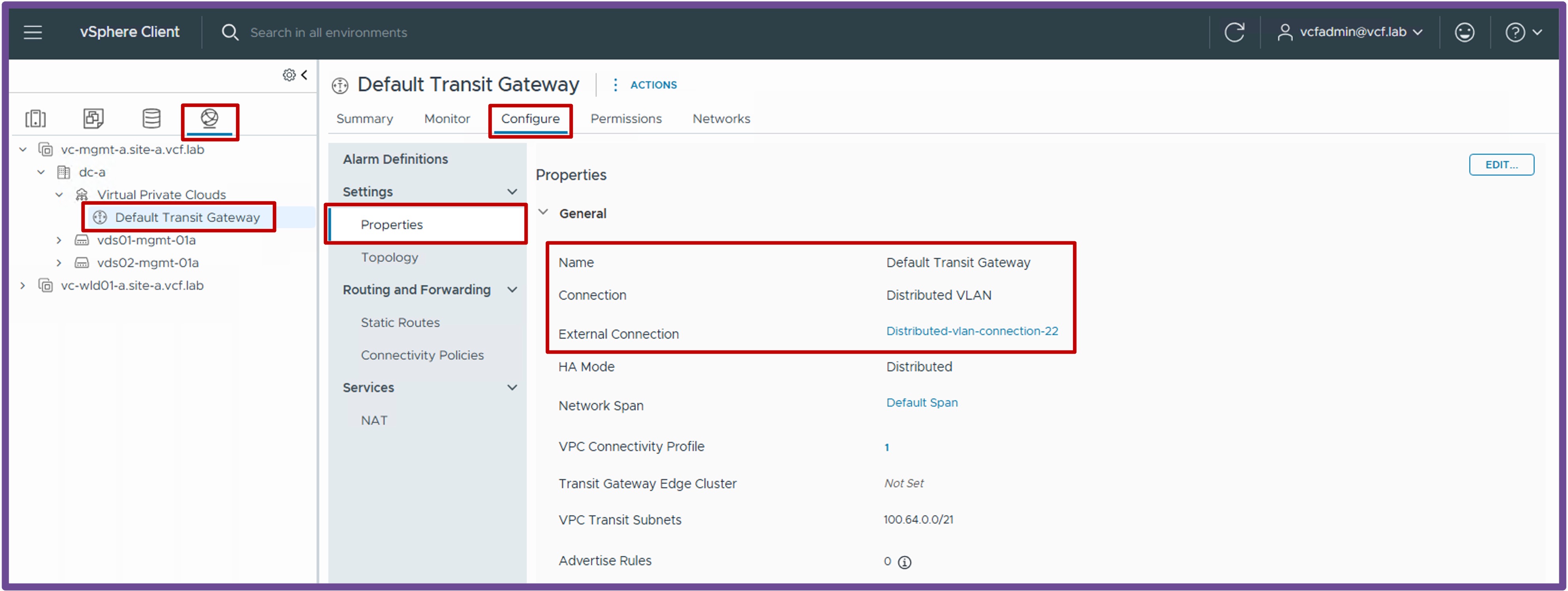
Task: Click the Actions kebab dots icon
Action: (615, 85)
